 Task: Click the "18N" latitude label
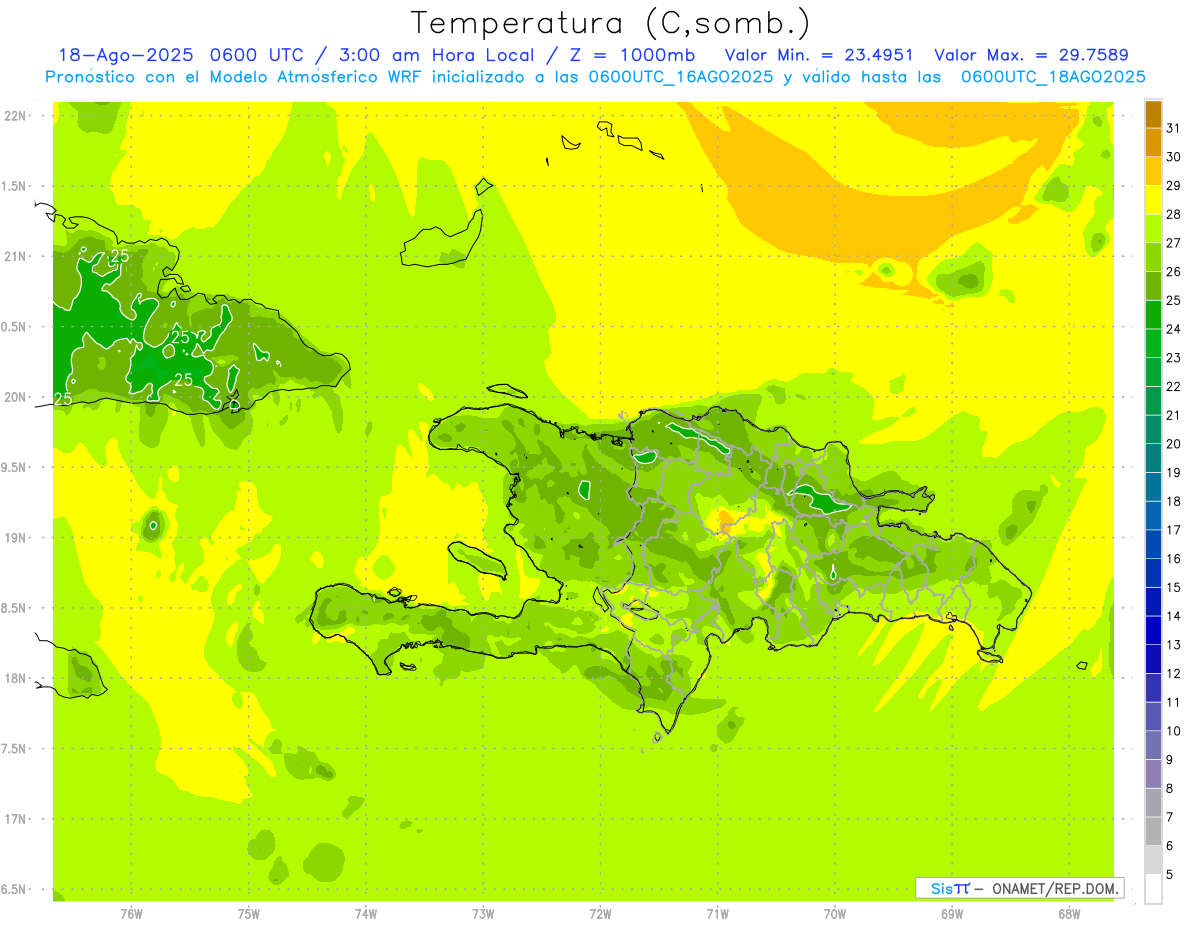[15, 679]
